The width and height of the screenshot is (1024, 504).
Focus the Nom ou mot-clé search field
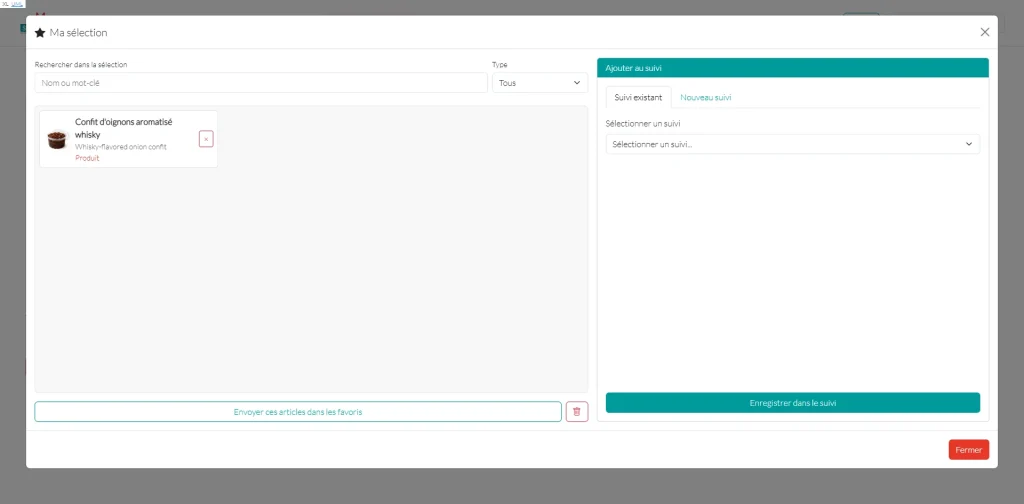(261, 83)
